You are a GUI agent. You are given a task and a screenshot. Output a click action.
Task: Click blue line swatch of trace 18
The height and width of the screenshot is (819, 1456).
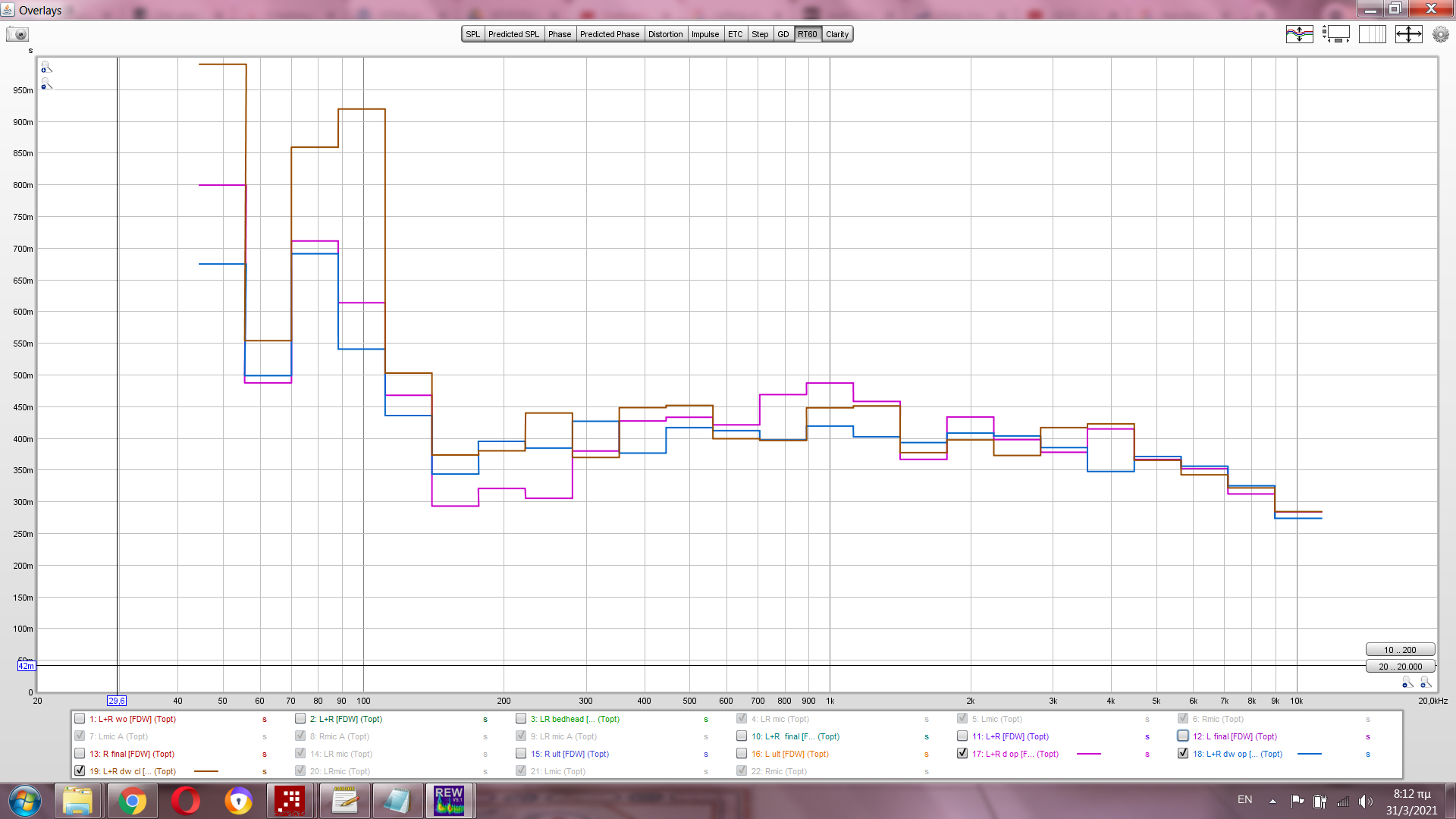click(x=1310, y=754)
